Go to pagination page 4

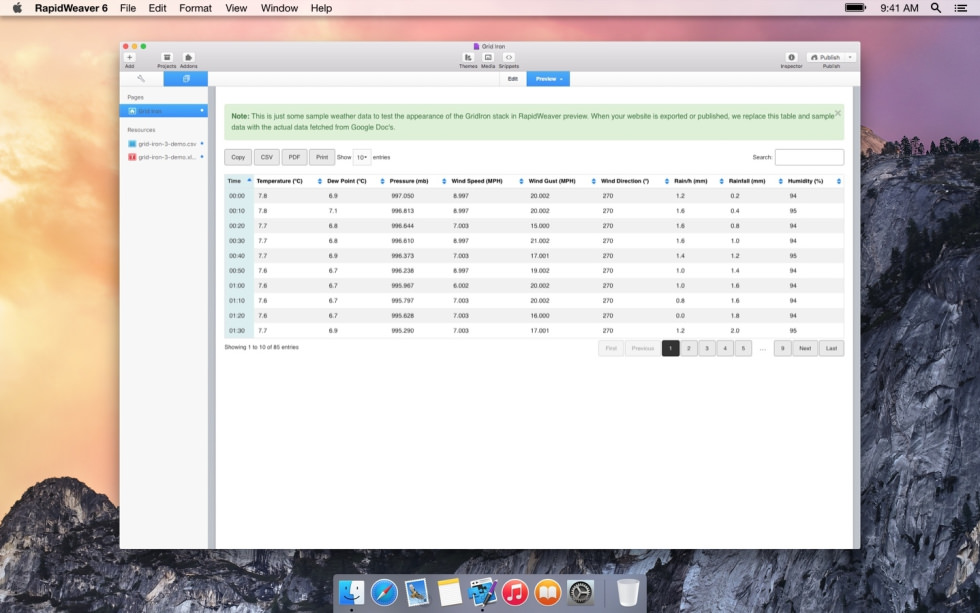(725, 349)
